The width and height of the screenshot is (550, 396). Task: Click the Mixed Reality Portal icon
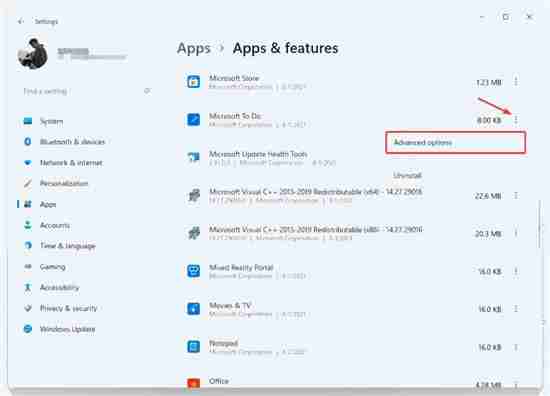click(x=193, y=271)
